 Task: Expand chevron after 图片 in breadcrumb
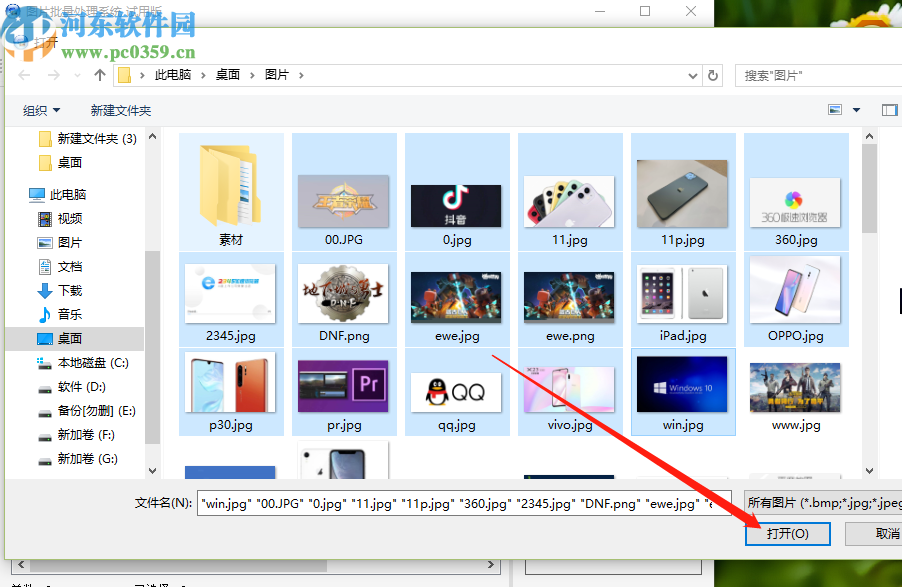301,75
